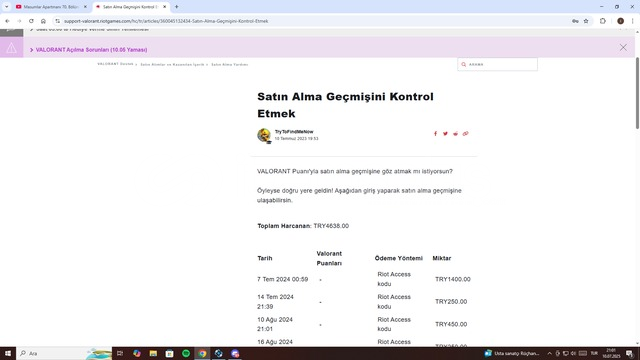Dismiss the VALORANT Açılma Sorunları banner
Screen dimensions: 640x360
point(623,47)
